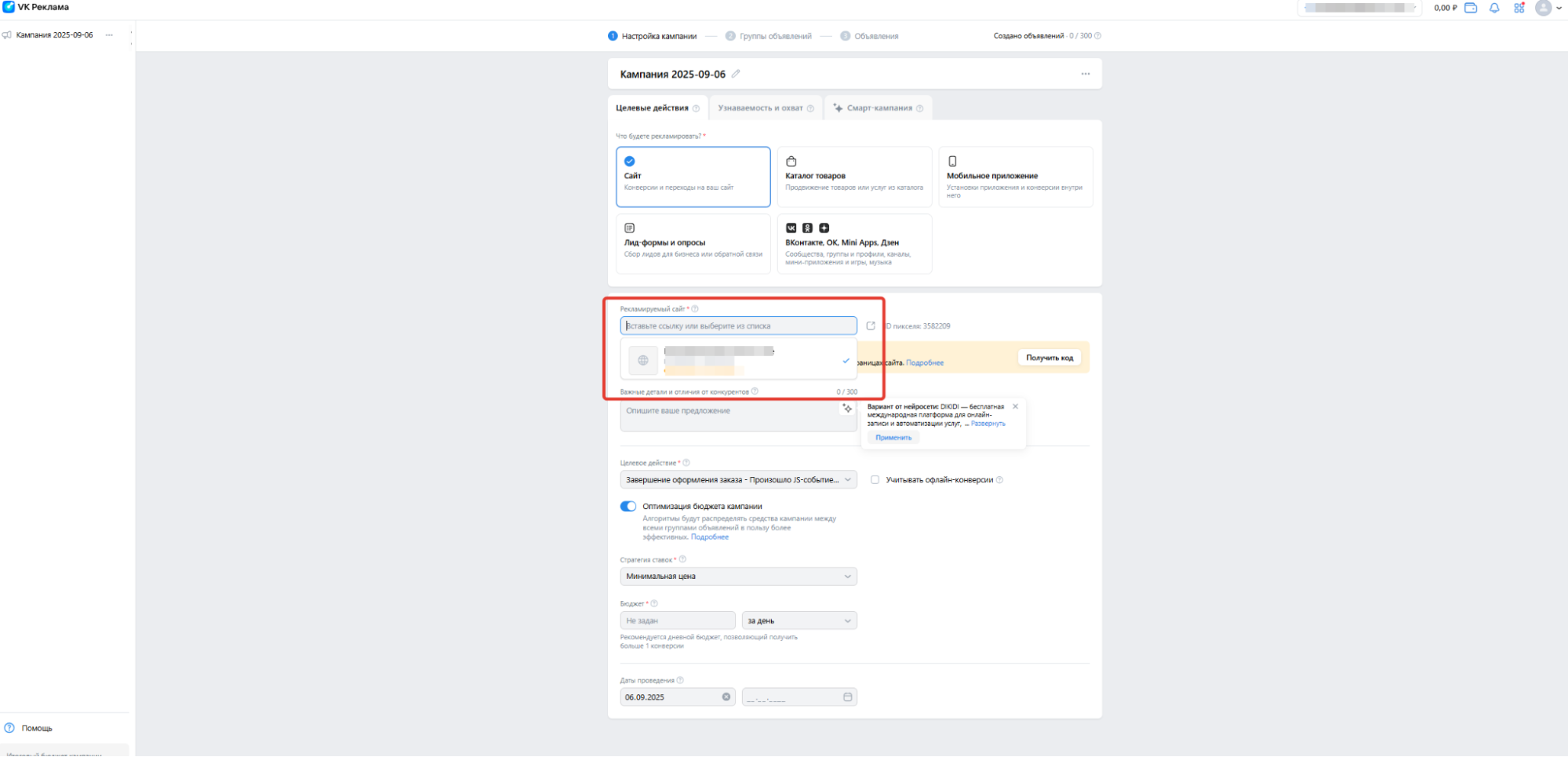This screenshot has height=757, width=1568.
Task: Click pencil icon to rename campaign
Action: point(736,74)
